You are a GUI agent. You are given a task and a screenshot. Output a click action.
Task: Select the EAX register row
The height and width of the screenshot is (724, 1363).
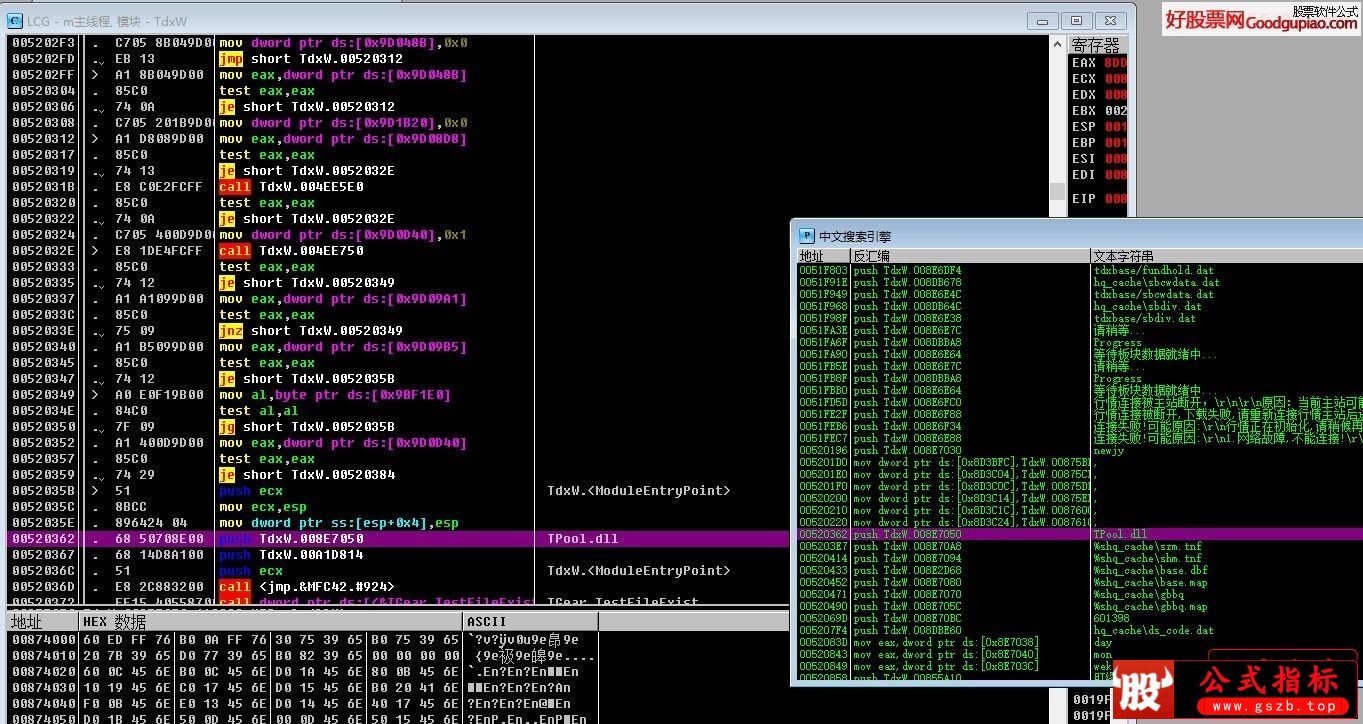(x=1098, y=62)
